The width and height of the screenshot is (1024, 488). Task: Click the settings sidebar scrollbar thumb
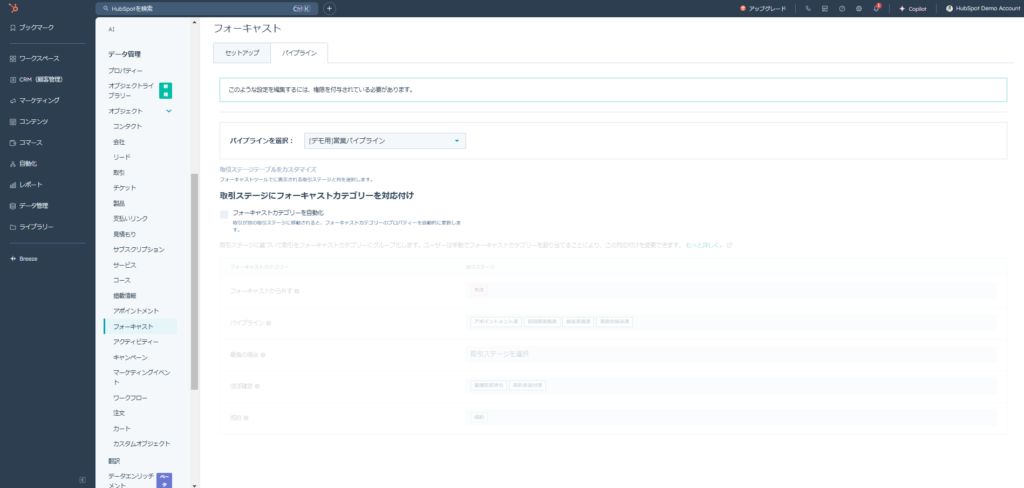(x=194, y=282)
